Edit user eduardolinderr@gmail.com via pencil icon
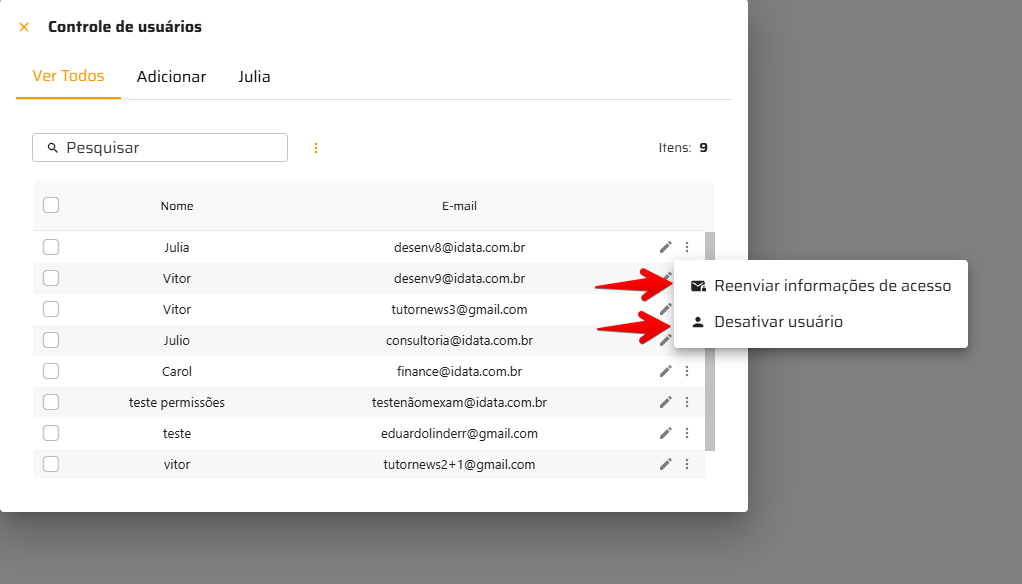This screenshot has width=1022, height=584. pos(665,433)
